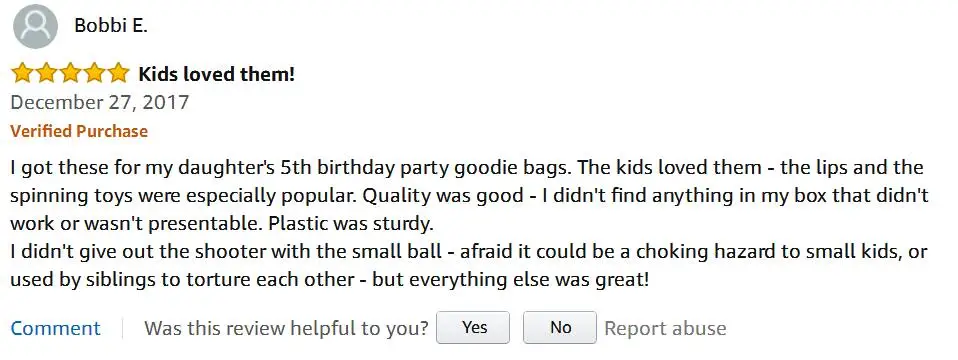Select the first rating star
The width and height of the screenshot is (958, 360).
click(22, 73)
